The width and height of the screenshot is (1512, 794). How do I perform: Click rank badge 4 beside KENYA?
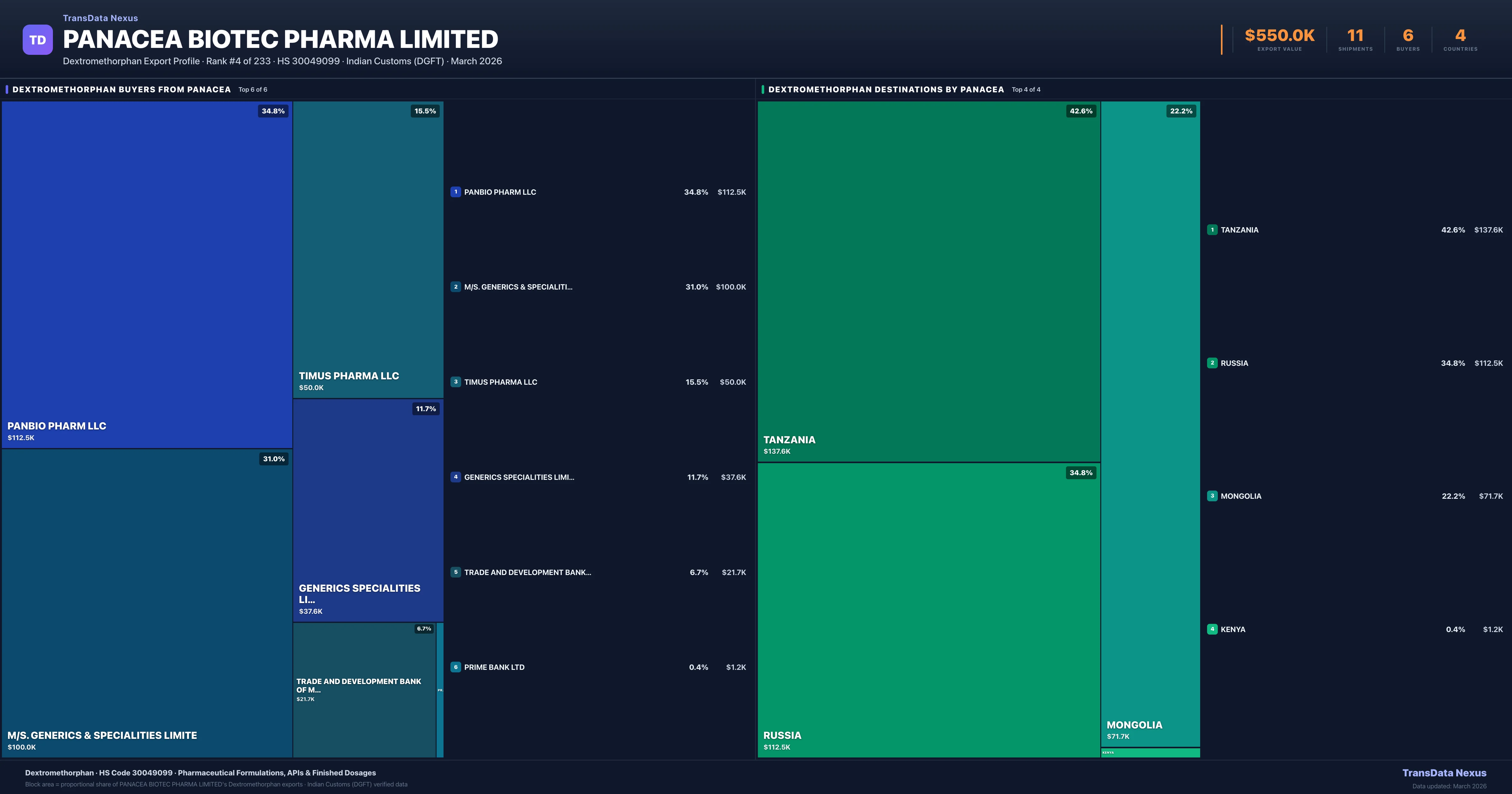pyautogui.click(x=1212, y=629)
